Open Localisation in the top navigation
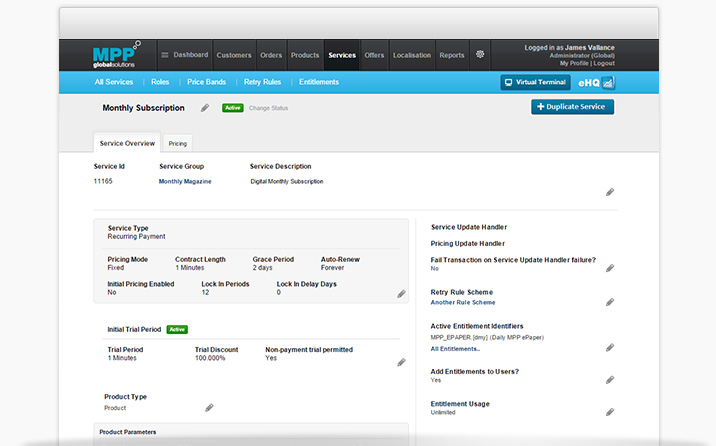The image size is (716, 446). click(412, 55)
